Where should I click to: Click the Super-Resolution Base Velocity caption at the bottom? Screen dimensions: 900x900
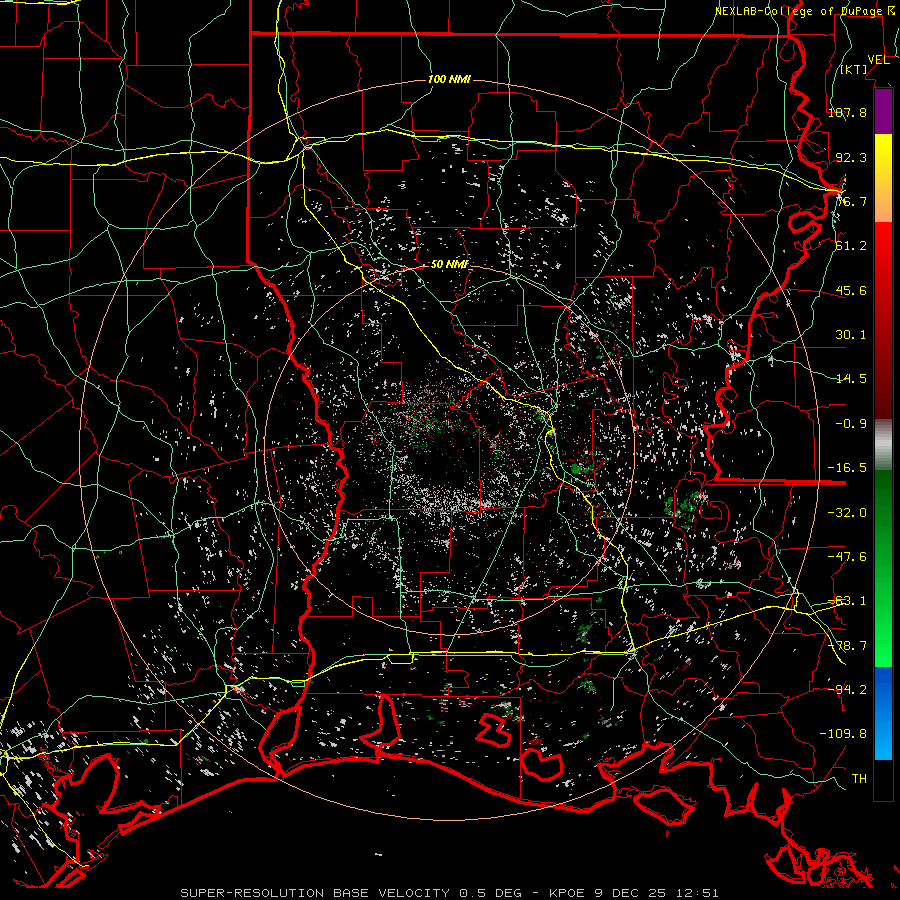click(449, 893)
